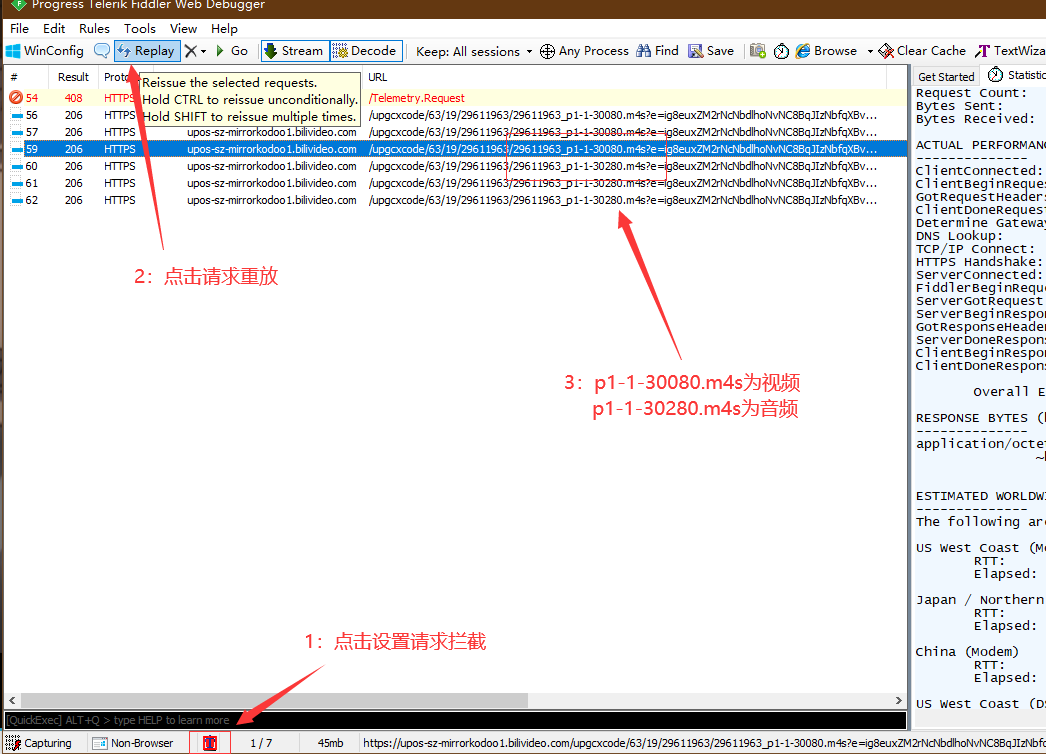The width and height of the screenshot is (1046, 754).
Task: Click the Capturing status icon
Action: pyautogui.click(x=13, y=743)
